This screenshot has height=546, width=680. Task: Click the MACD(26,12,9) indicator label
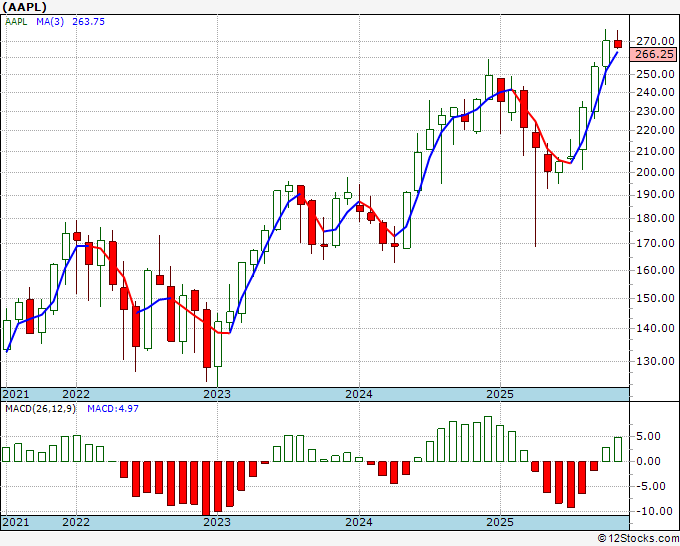[x=40, y=409]
